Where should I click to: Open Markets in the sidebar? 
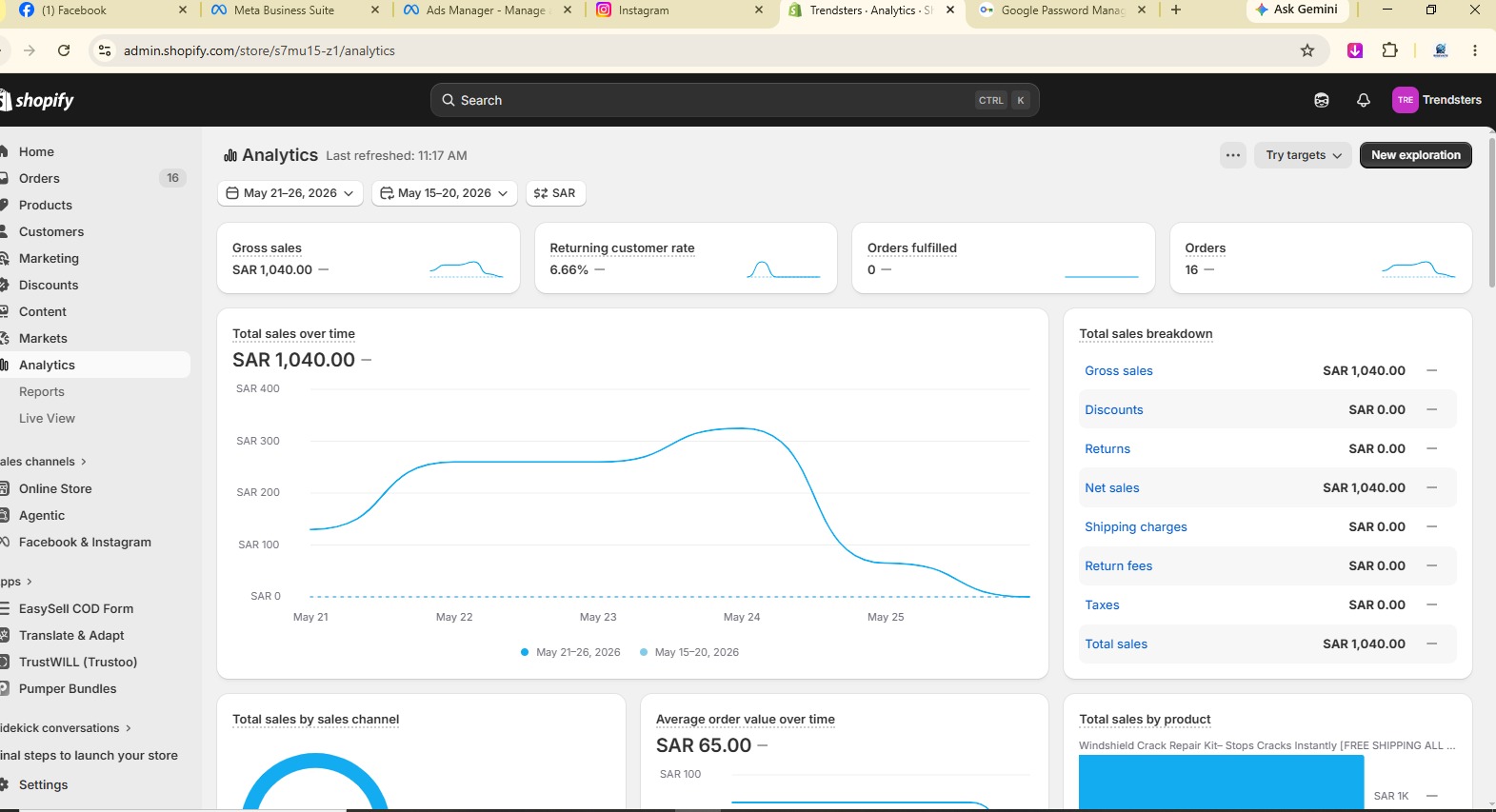[43, 338]
